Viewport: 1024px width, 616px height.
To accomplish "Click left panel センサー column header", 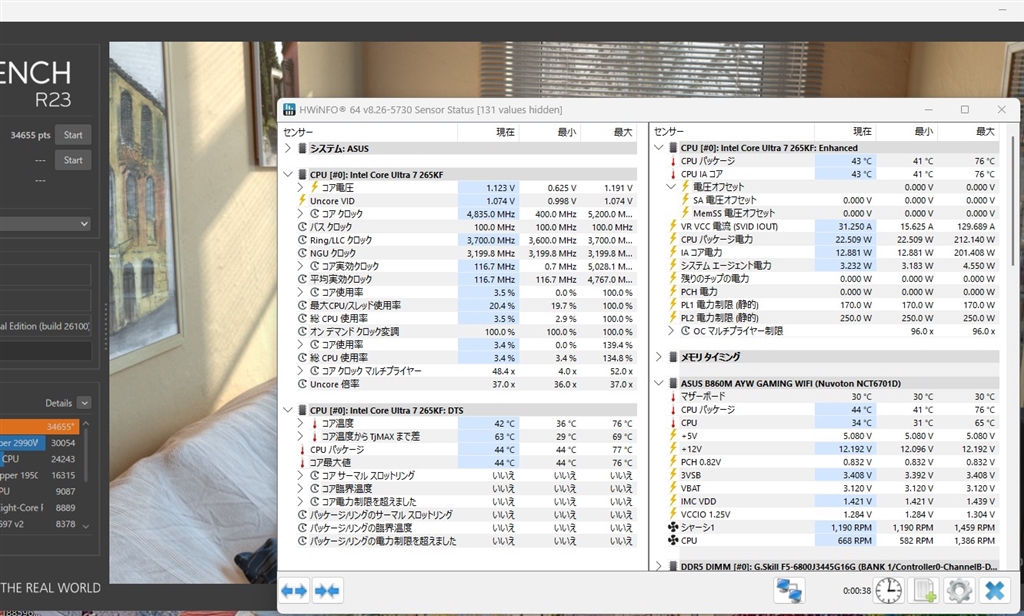I will pyautogui.click(x=298, y=133).
